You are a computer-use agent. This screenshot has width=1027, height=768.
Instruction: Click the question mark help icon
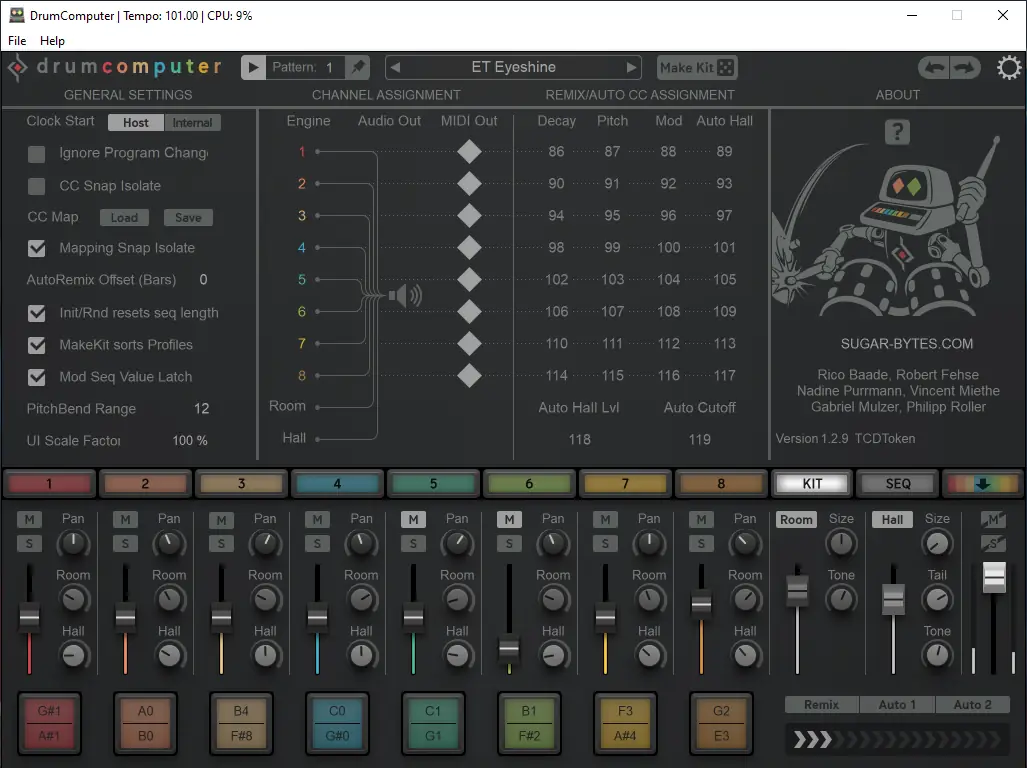click(897, 132)
